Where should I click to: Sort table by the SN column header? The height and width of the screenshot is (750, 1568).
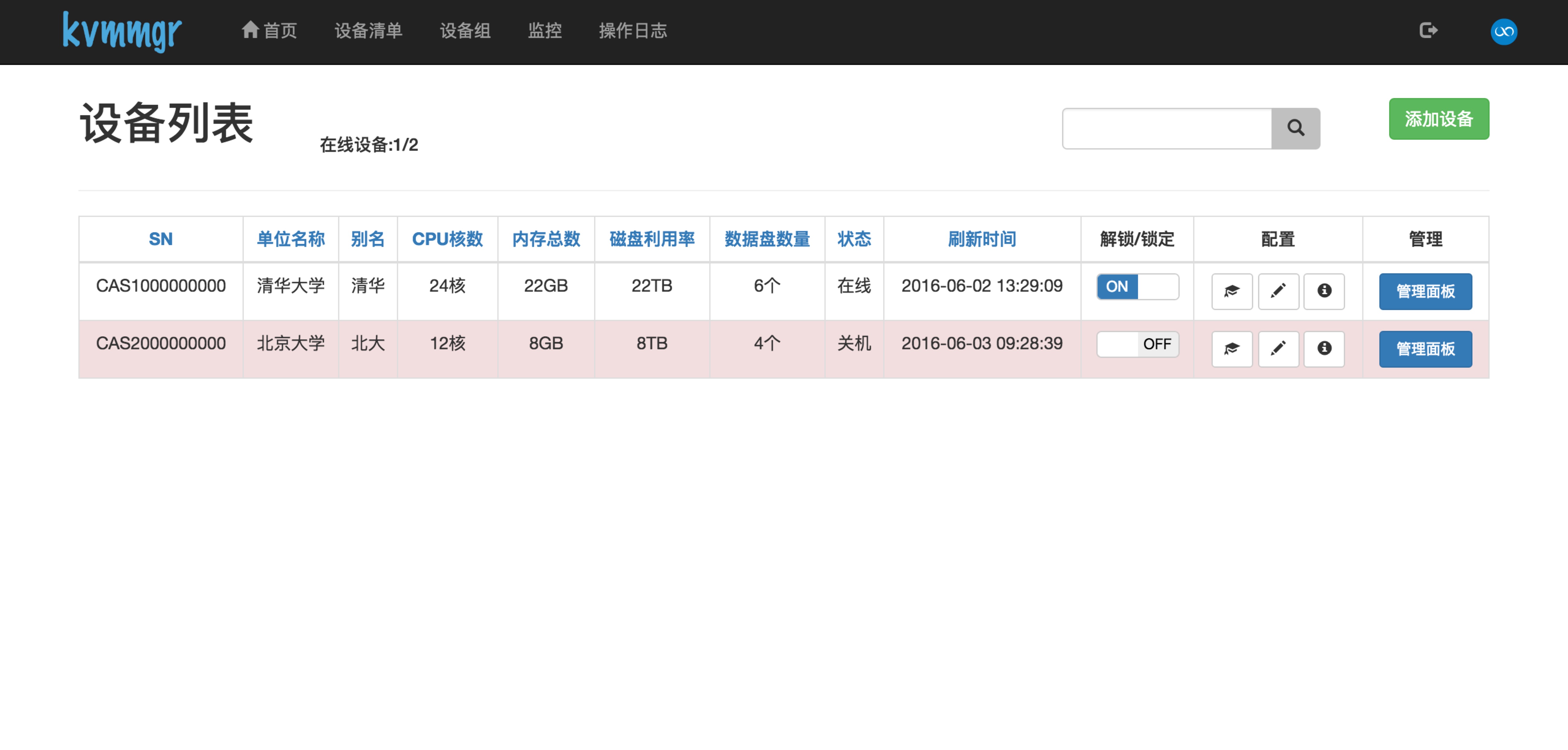[161, 239]
